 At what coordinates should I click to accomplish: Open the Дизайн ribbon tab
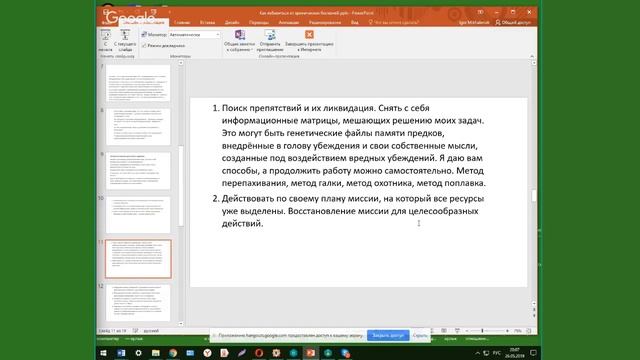(x=232, y=22)
